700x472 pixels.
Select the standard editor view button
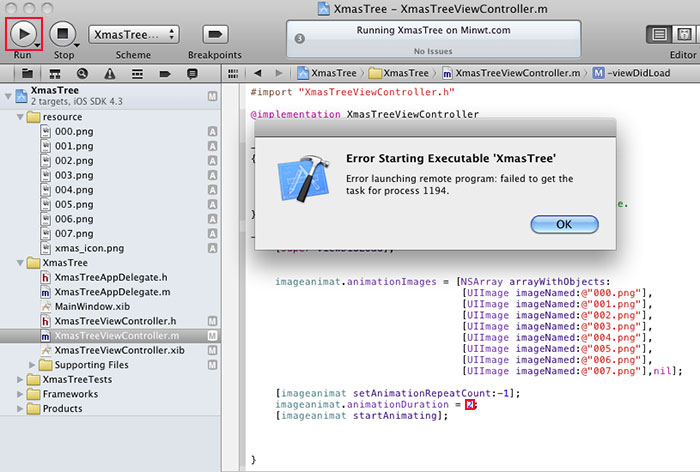[659, 34]
